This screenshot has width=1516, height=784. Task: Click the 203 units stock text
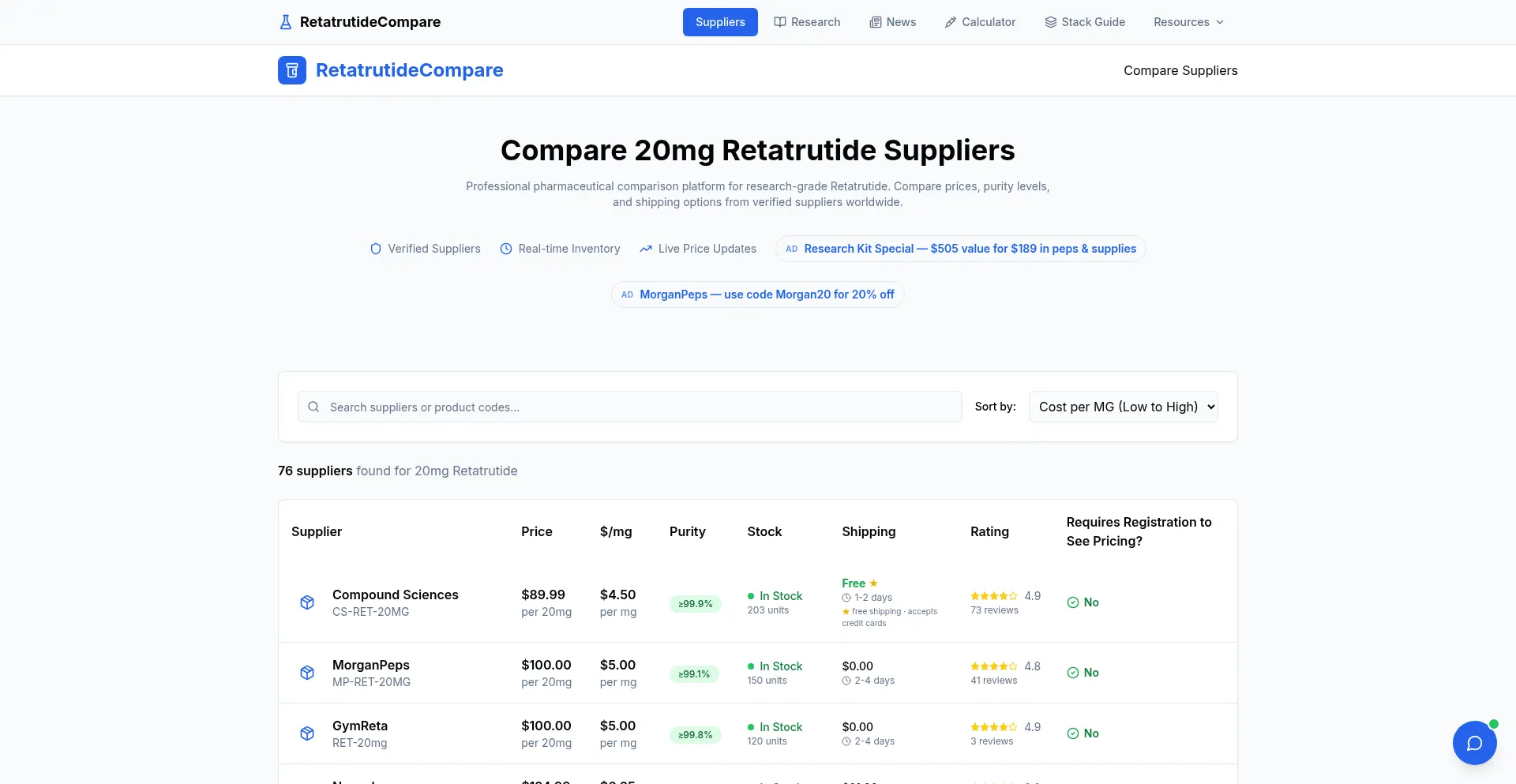(x=768, y=610)
